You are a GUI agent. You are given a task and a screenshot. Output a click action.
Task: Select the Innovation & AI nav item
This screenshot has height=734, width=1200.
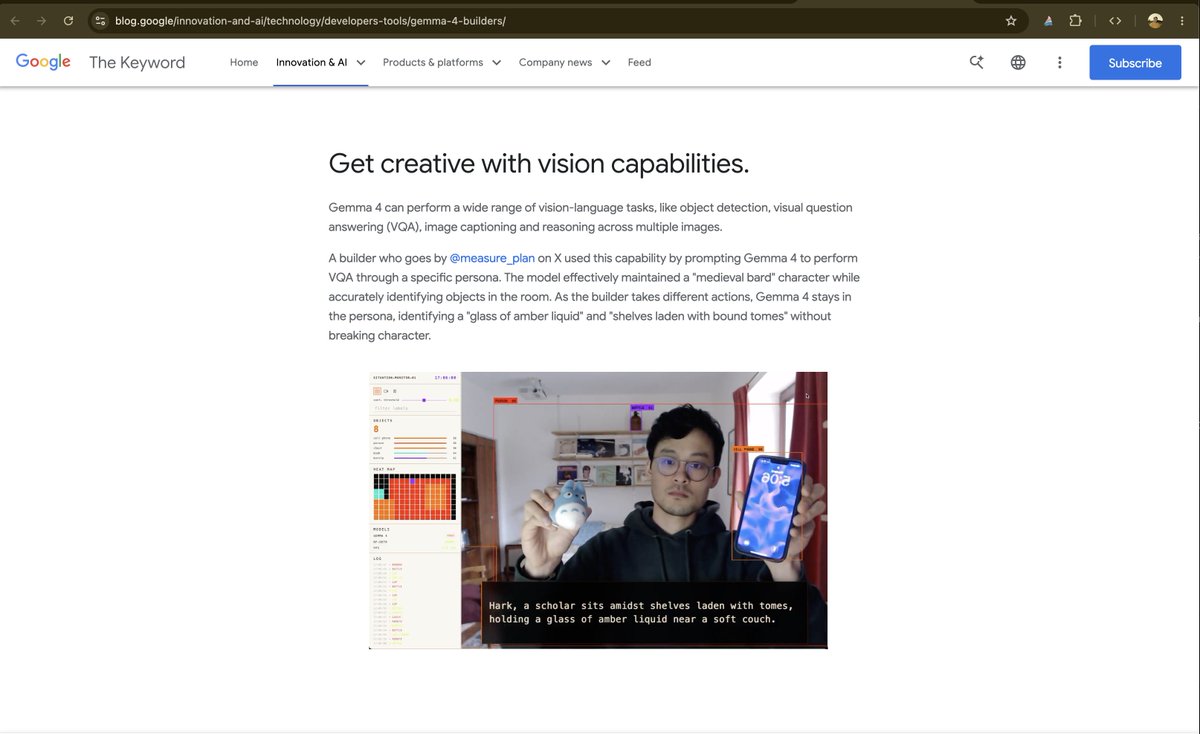click(x=312, y=62)
